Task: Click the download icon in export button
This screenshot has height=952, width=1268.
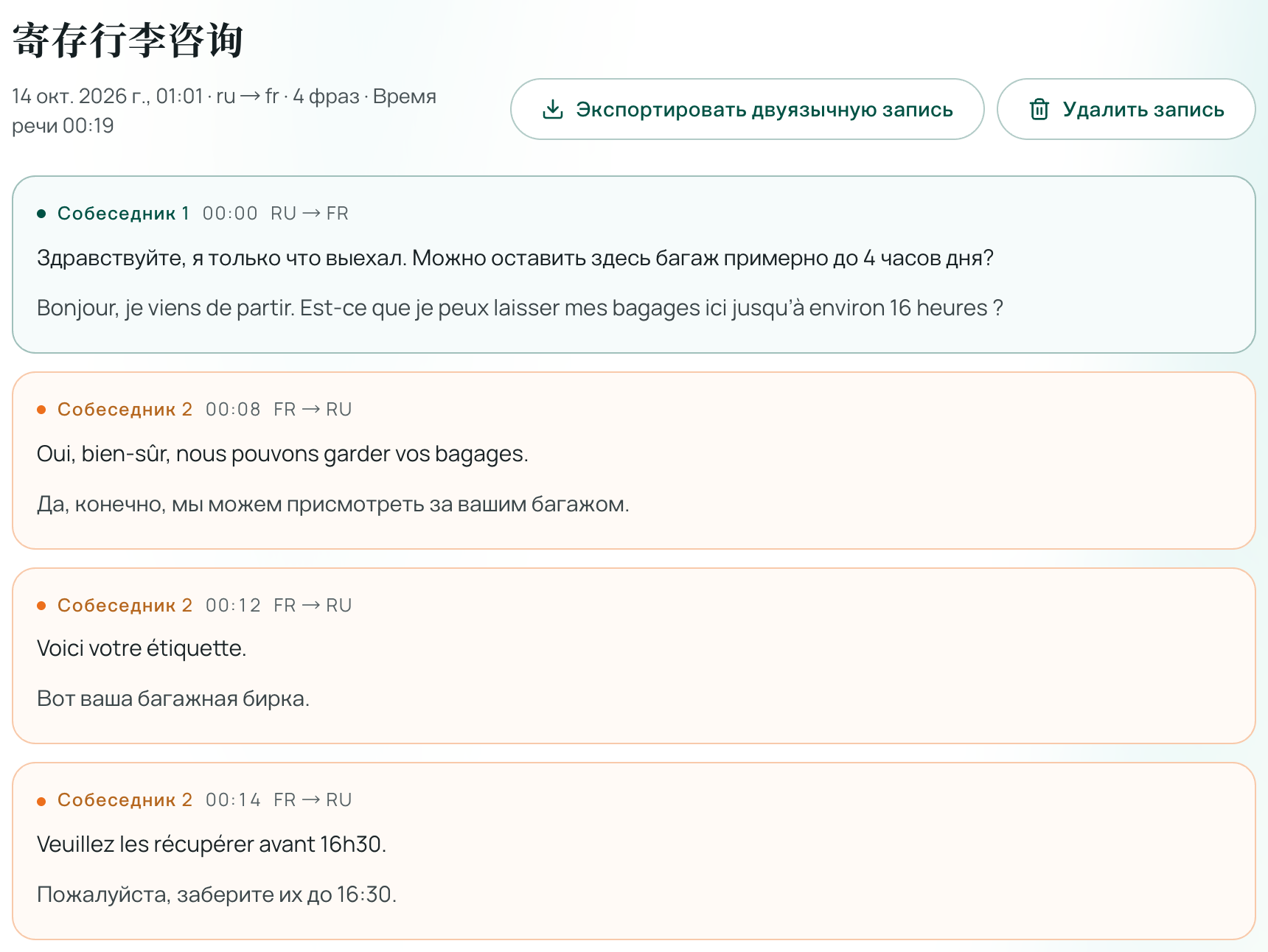Action: [x=553, y=109]
